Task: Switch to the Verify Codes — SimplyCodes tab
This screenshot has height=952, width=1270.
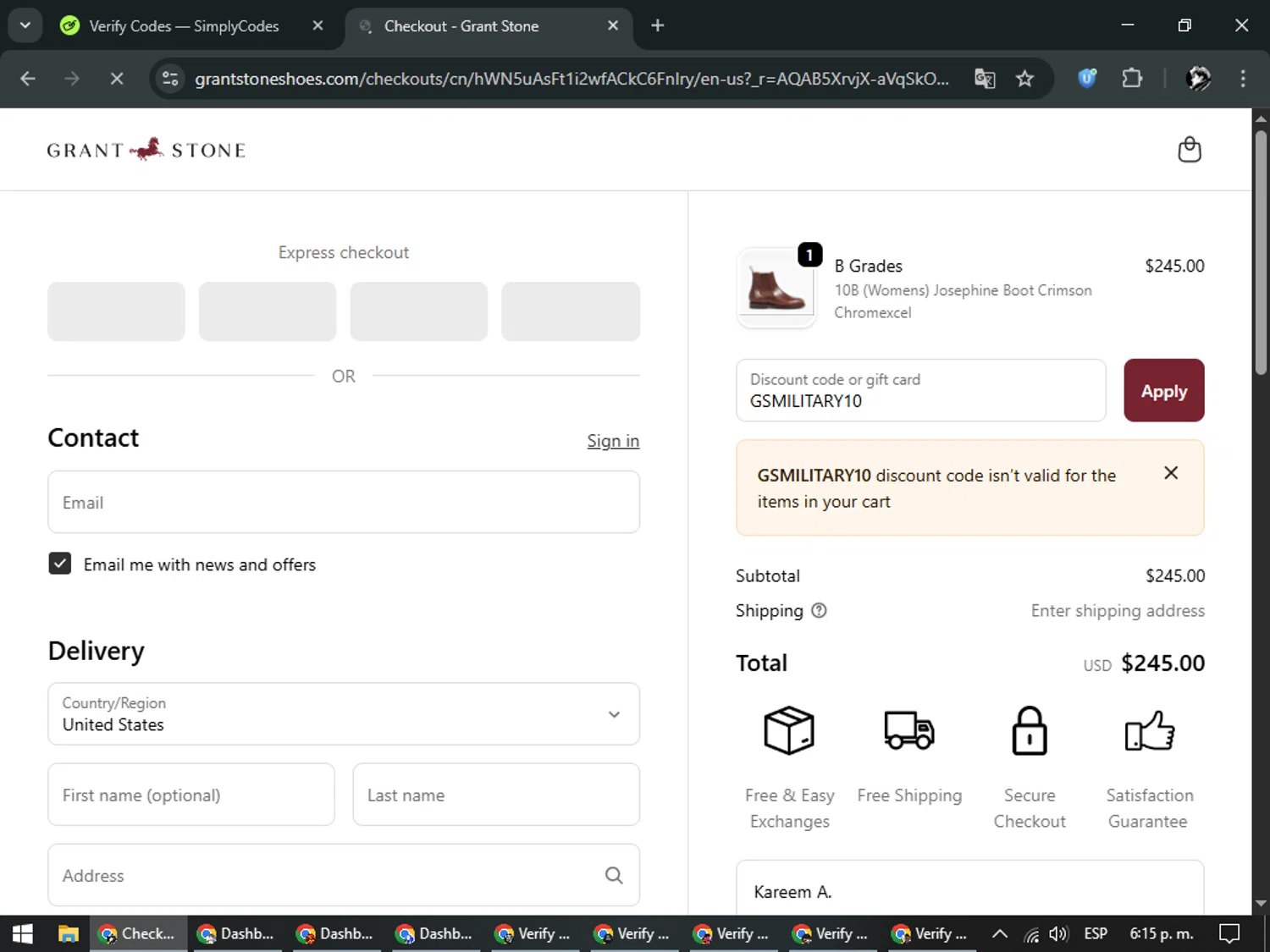Action: click(x=184, y=26)
